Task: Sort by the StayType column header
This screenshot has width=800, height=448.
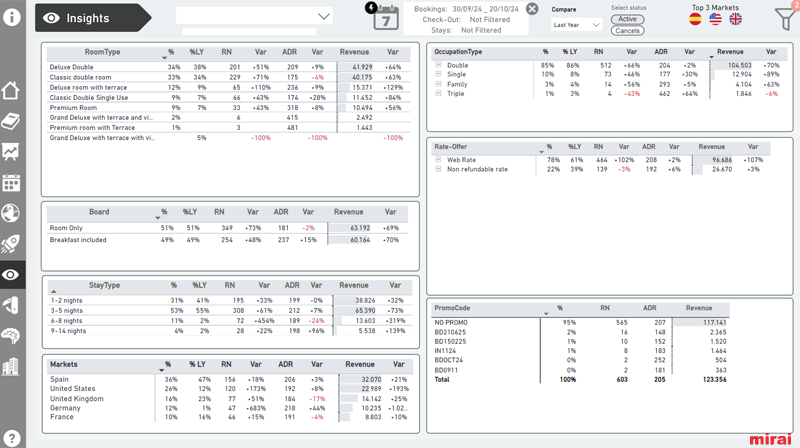Action: 104,285
